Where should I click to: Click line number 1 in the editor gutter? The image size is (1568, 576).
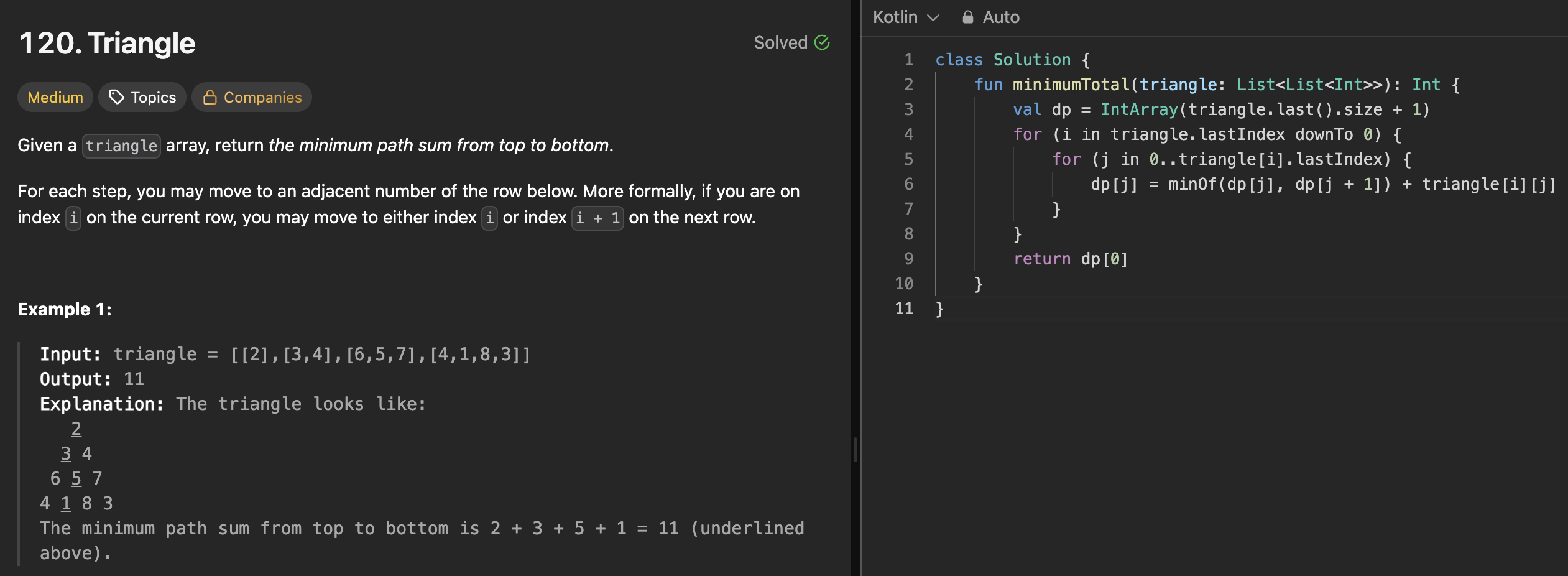908,60
